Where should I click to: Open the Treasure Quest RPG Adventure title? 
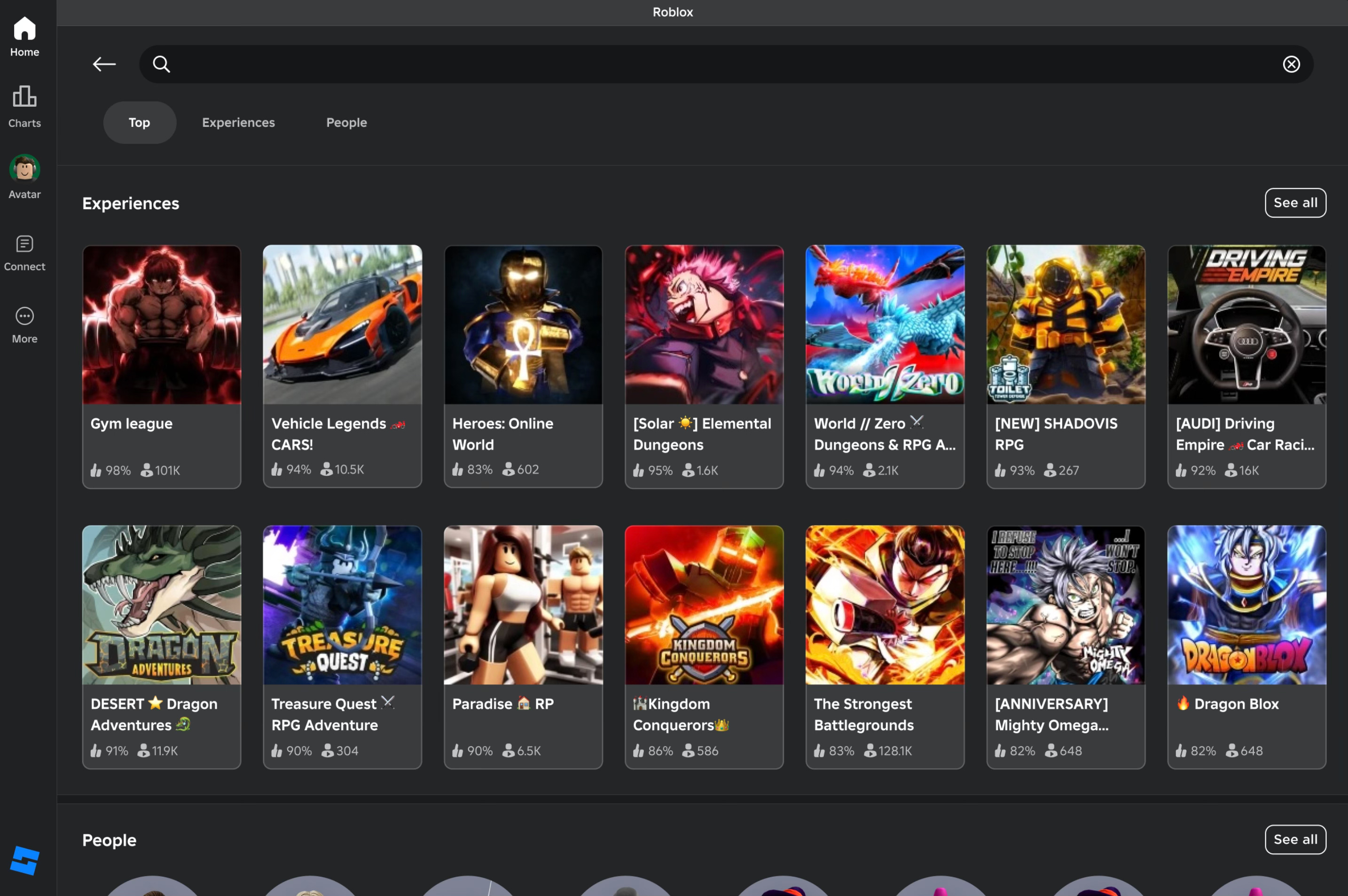pos(324,714)
